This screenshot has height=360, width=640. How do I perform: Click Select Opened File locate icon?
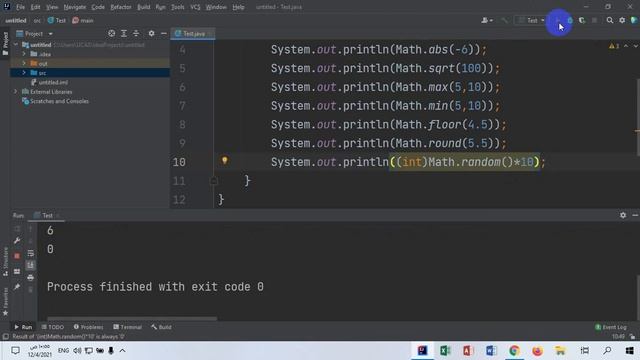(x=111, y=33)
